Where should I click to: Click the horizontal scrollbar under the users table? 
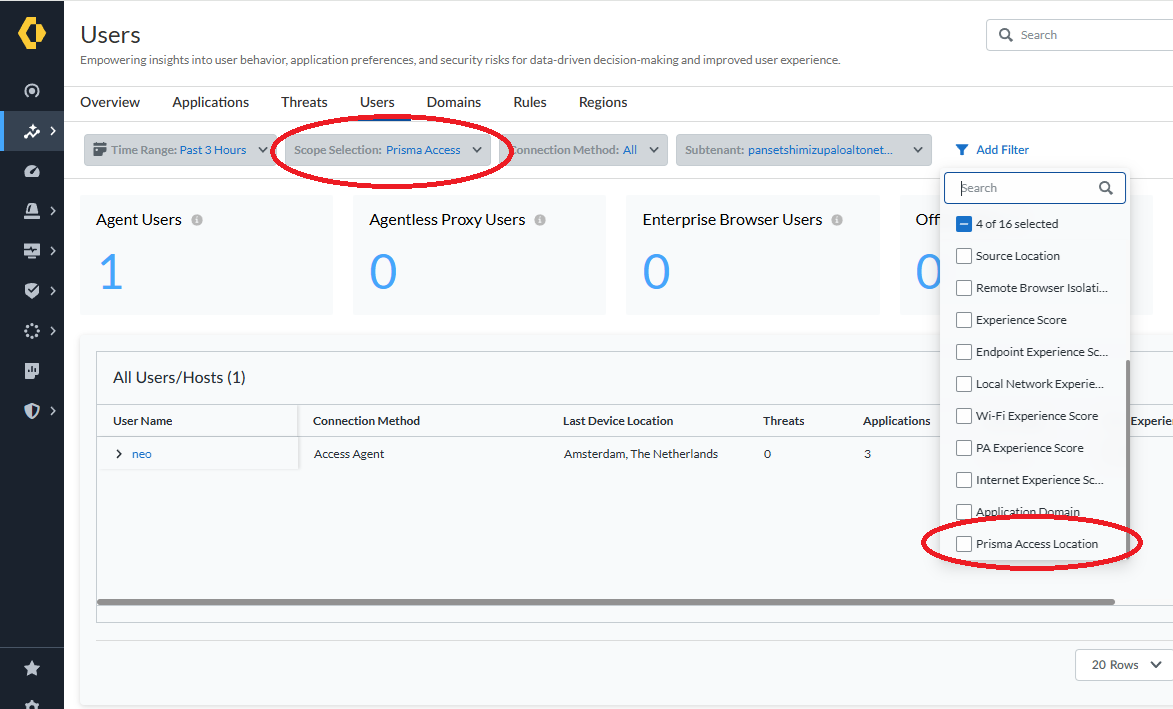(605, 602)
